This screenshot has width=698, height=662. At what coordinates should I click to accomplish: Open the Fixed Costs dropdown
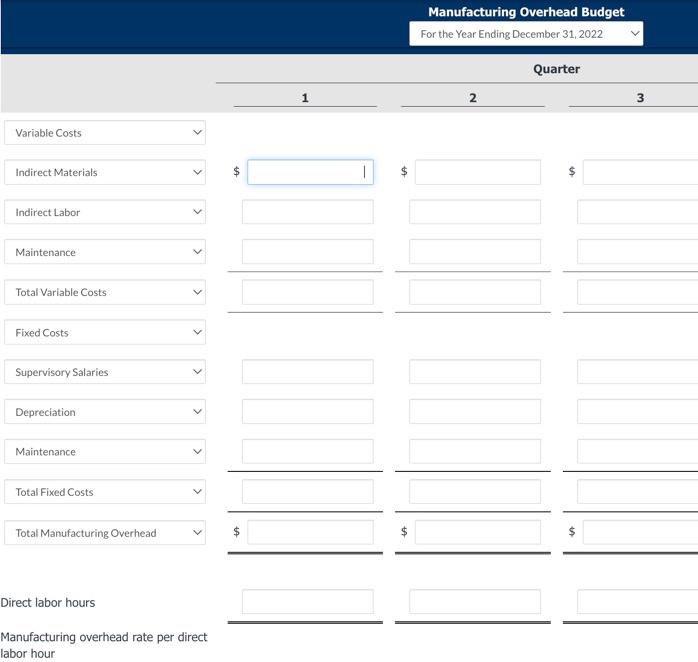pos(105,332)
